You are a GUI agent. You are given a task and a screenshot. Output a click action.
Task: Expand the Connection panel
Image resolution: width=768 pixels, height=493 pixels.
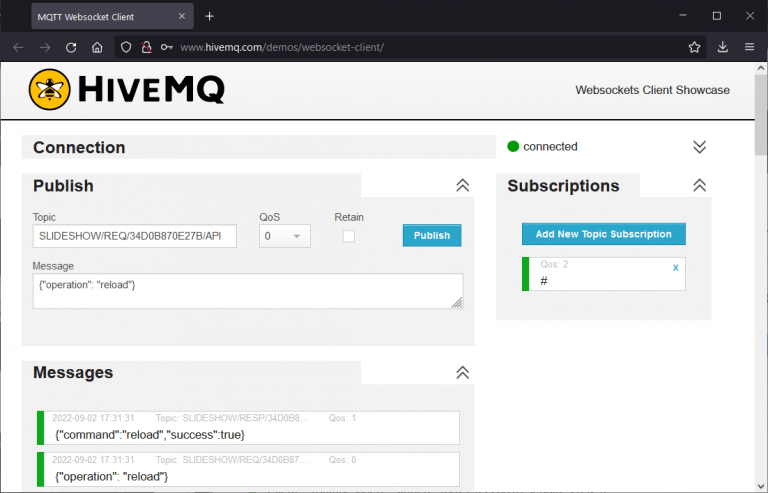tap(699, 147)
